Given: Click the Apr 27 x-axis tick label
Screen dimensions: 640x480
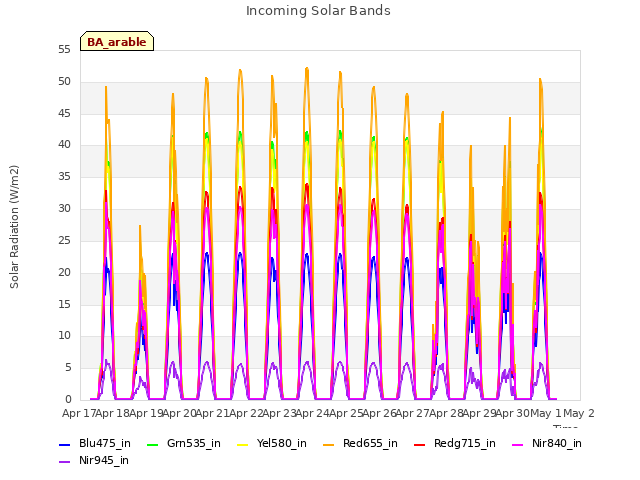Looking at the screenshot, I should point(412,413).
